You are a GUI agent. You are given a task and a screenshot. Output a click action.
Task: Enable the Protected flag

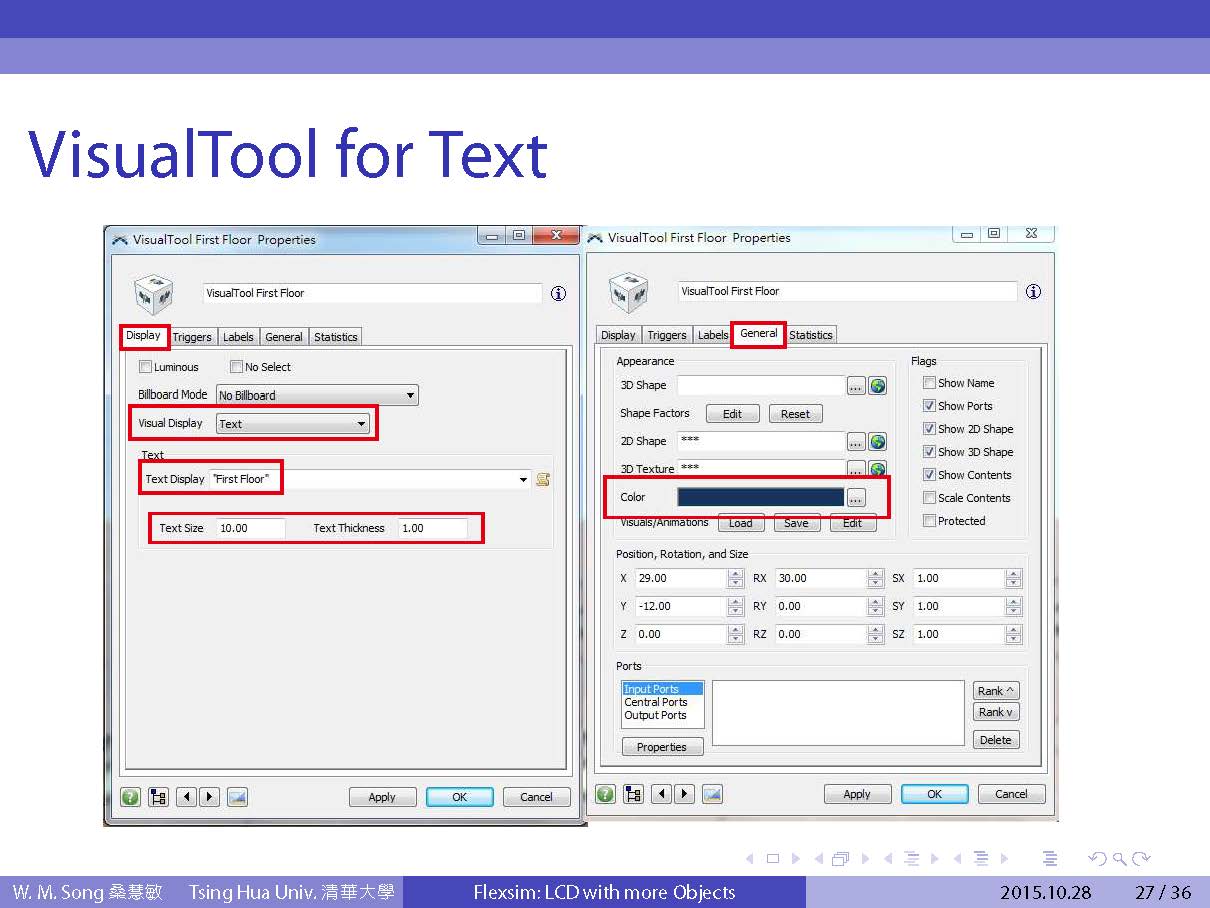pyautogui.click(x=929, y=521)
